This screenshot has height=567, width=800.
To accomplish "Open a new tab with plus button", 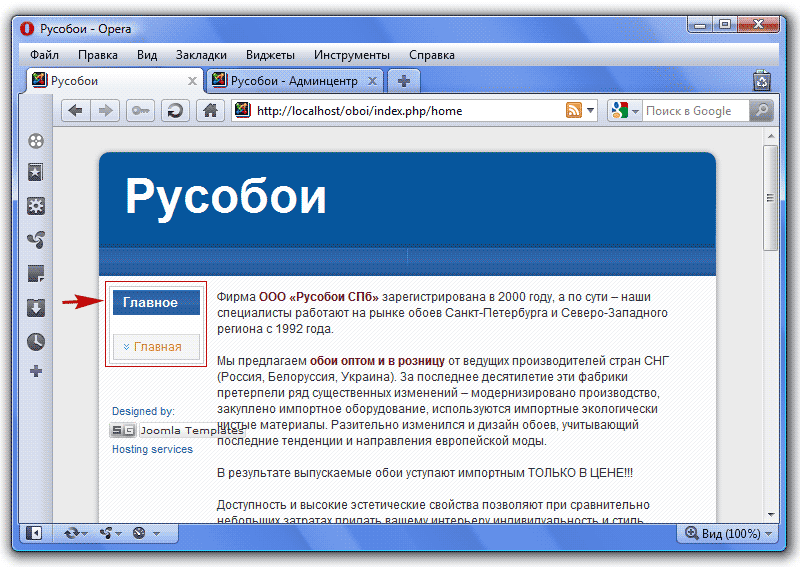I will [403, 81].
